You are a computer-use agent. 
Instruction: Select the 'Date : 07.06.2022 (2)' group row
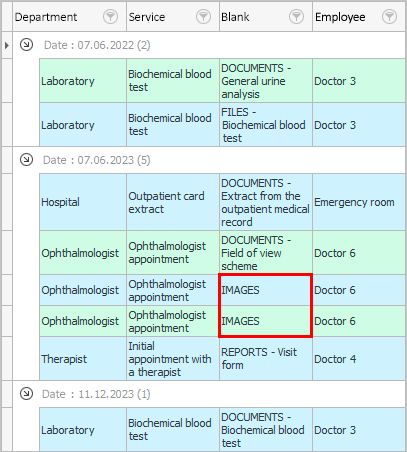[209, 45]
